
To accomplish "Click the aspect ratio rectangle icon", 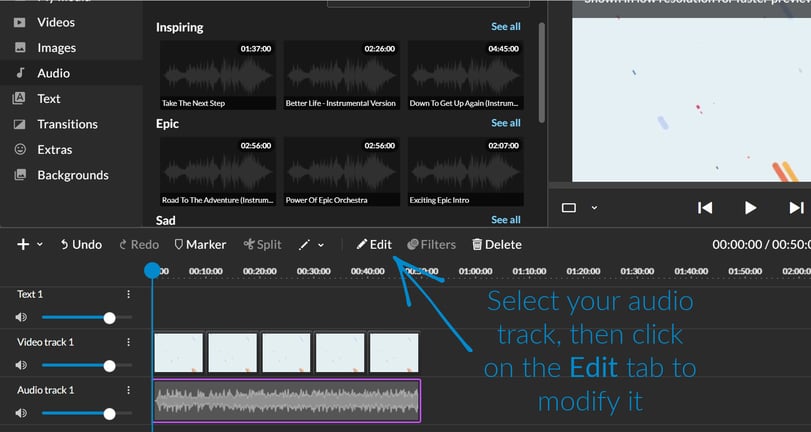I will pos(568,207).
